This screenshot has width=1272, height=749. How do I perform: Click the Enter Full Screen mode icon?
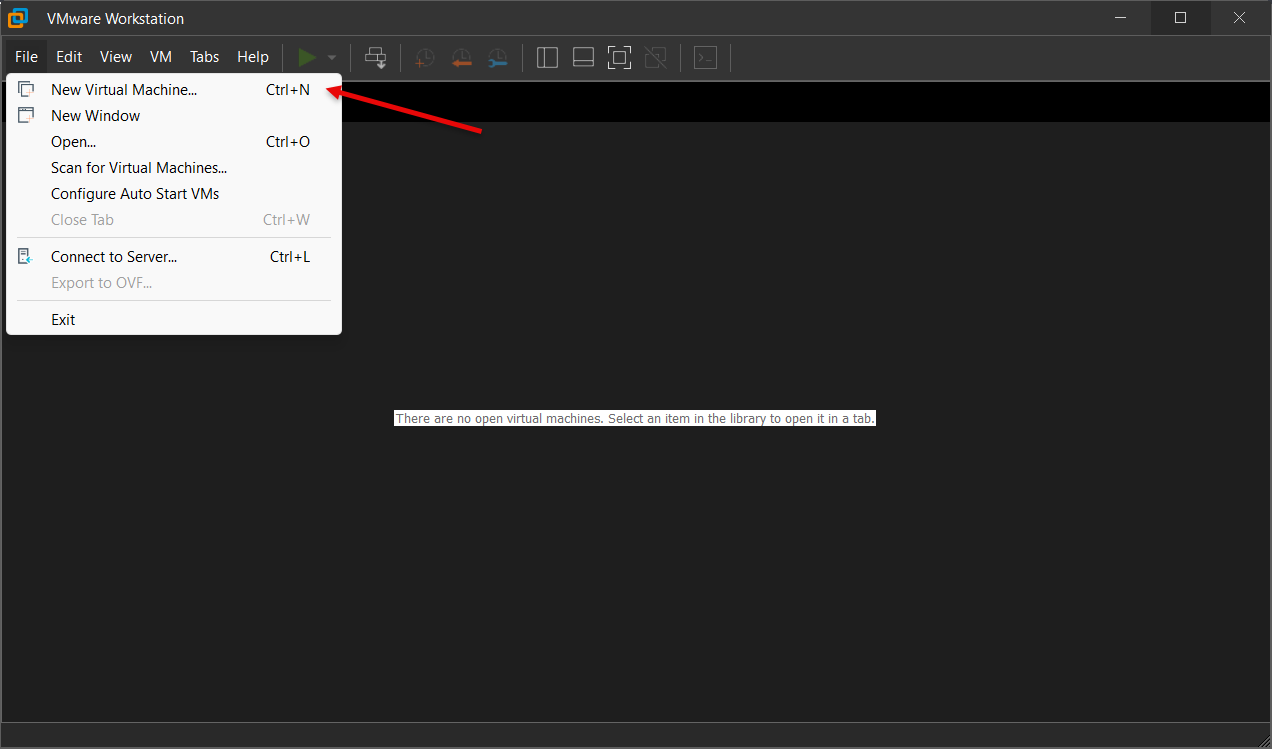pyautogui.click(x=619, y=57)
